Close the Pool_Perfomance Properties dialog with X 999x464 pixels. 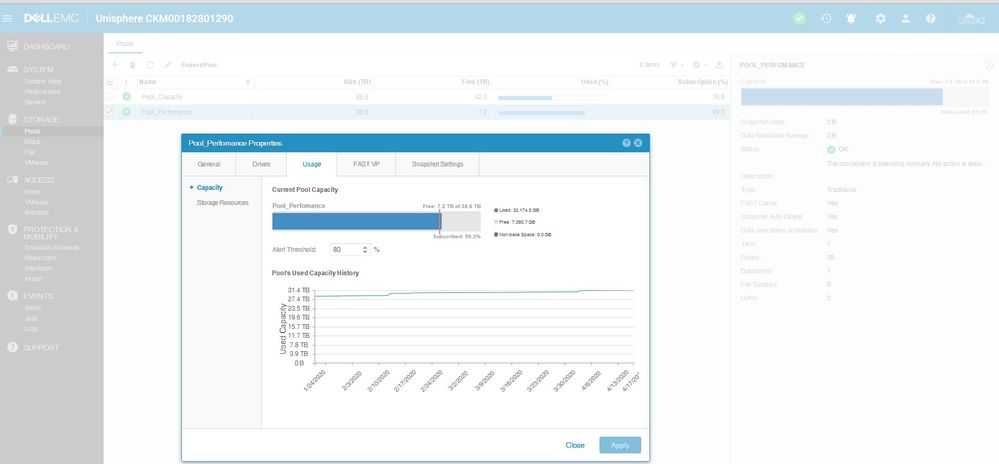(638, 143)
